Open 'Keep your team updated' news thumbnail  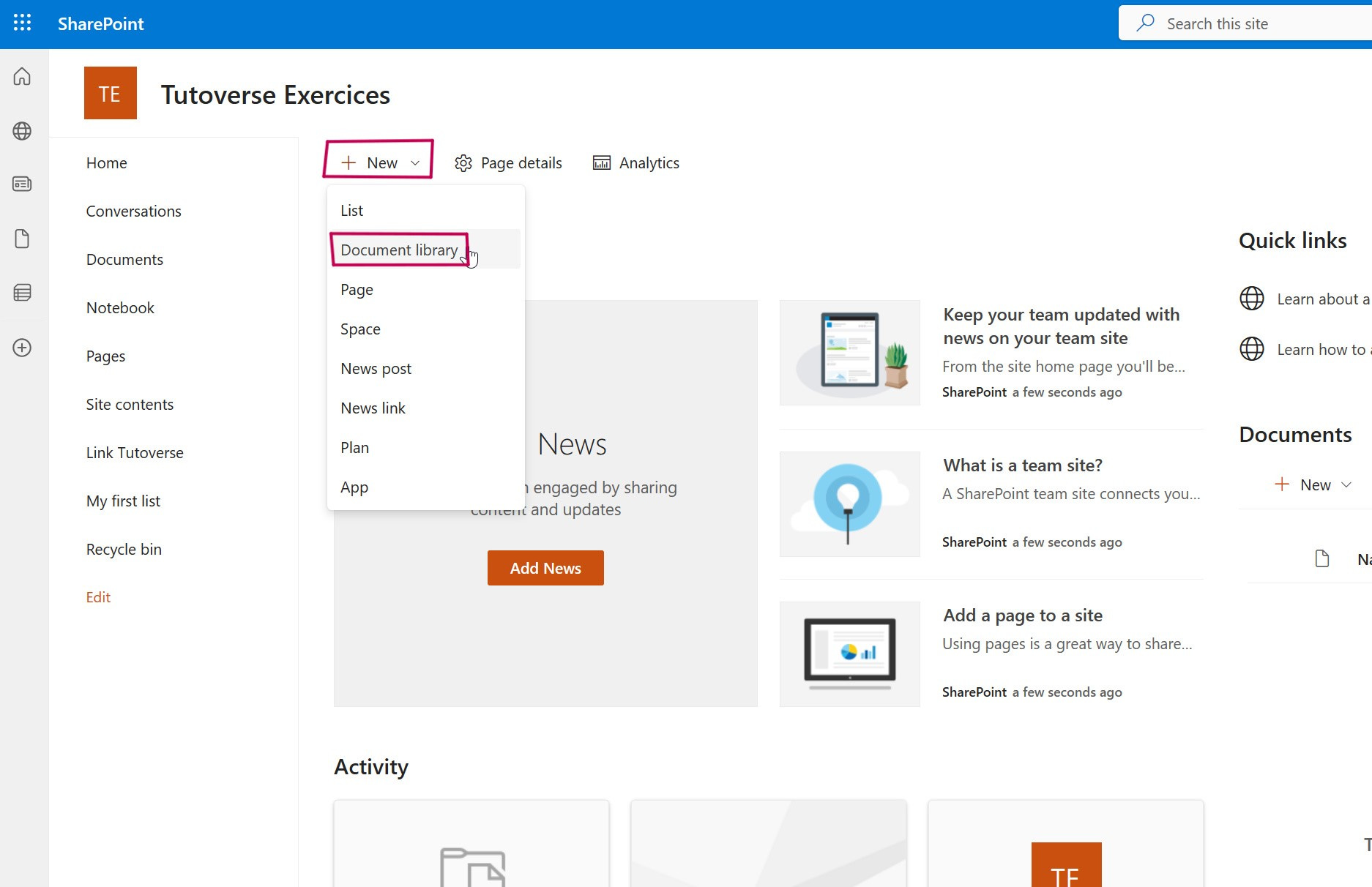[850, 353]
